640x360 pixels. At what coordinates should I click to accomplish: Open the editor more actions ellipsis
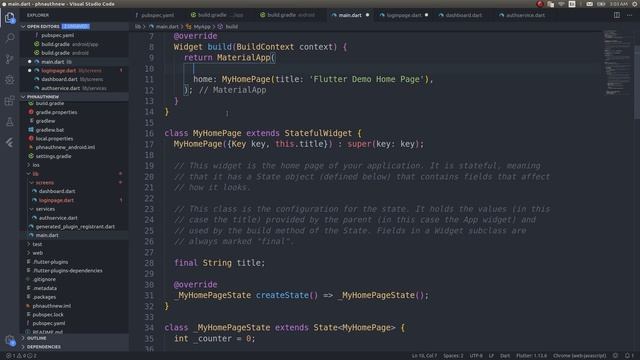click(x=629, y=15)
